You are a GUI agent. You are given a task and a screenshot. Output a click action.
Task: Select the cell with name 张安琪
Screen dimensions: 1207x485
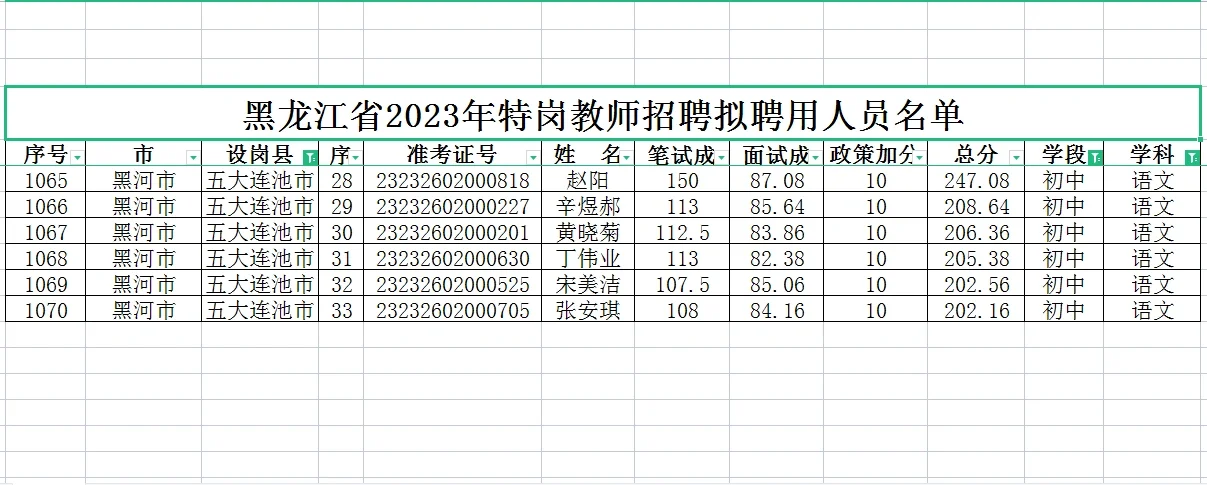[x=587, y=311]
